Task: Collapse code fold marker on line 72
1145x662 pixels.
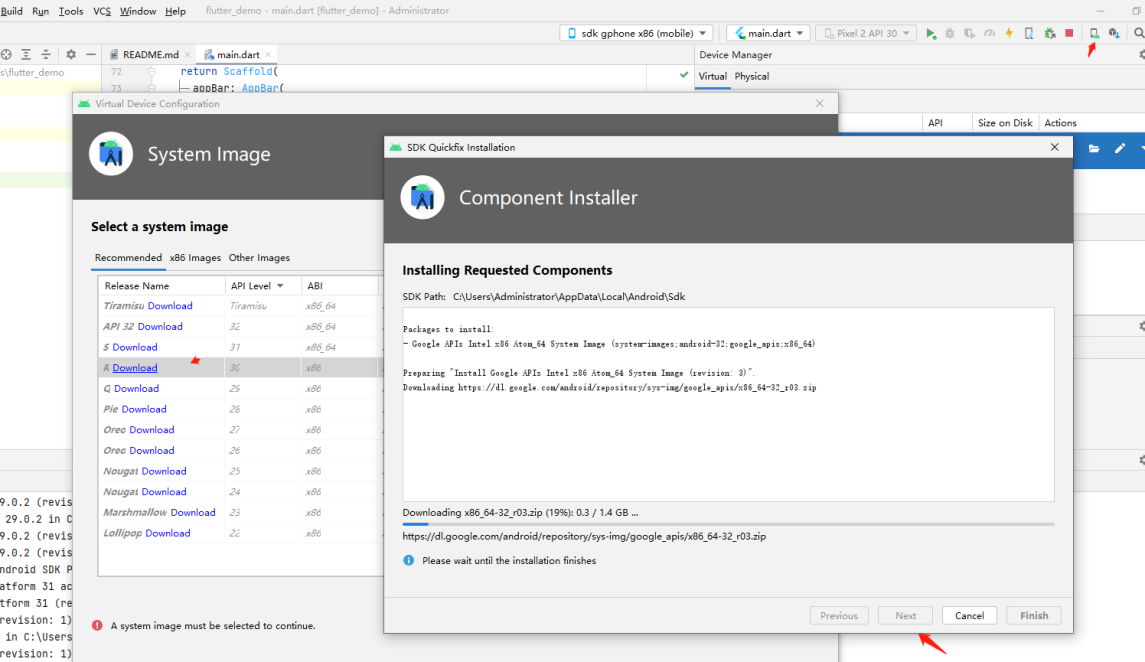Action: point(152,72)
